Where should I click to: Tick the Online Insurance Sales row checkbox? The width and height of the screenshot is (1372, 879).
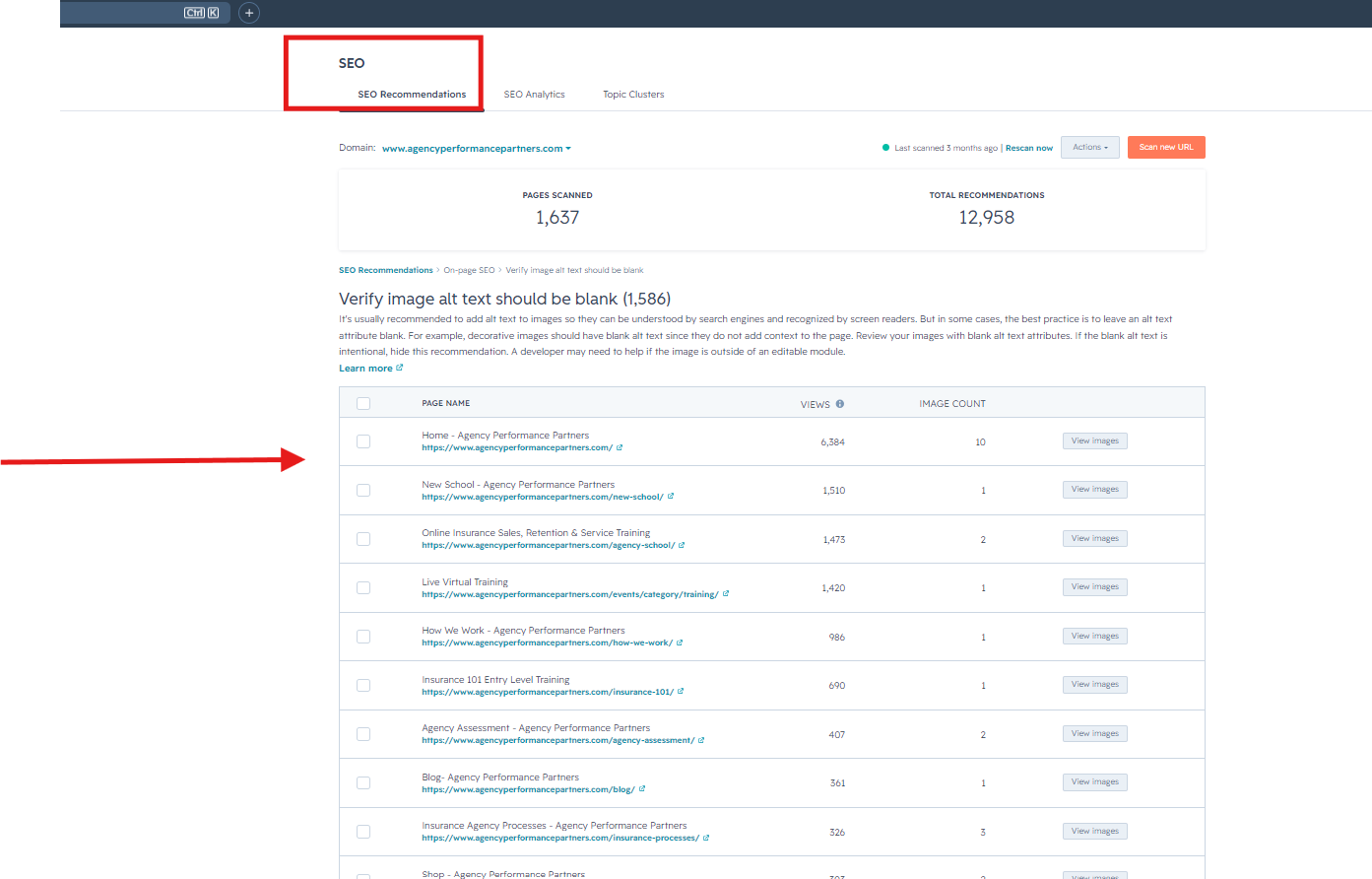tap(363, 539)
